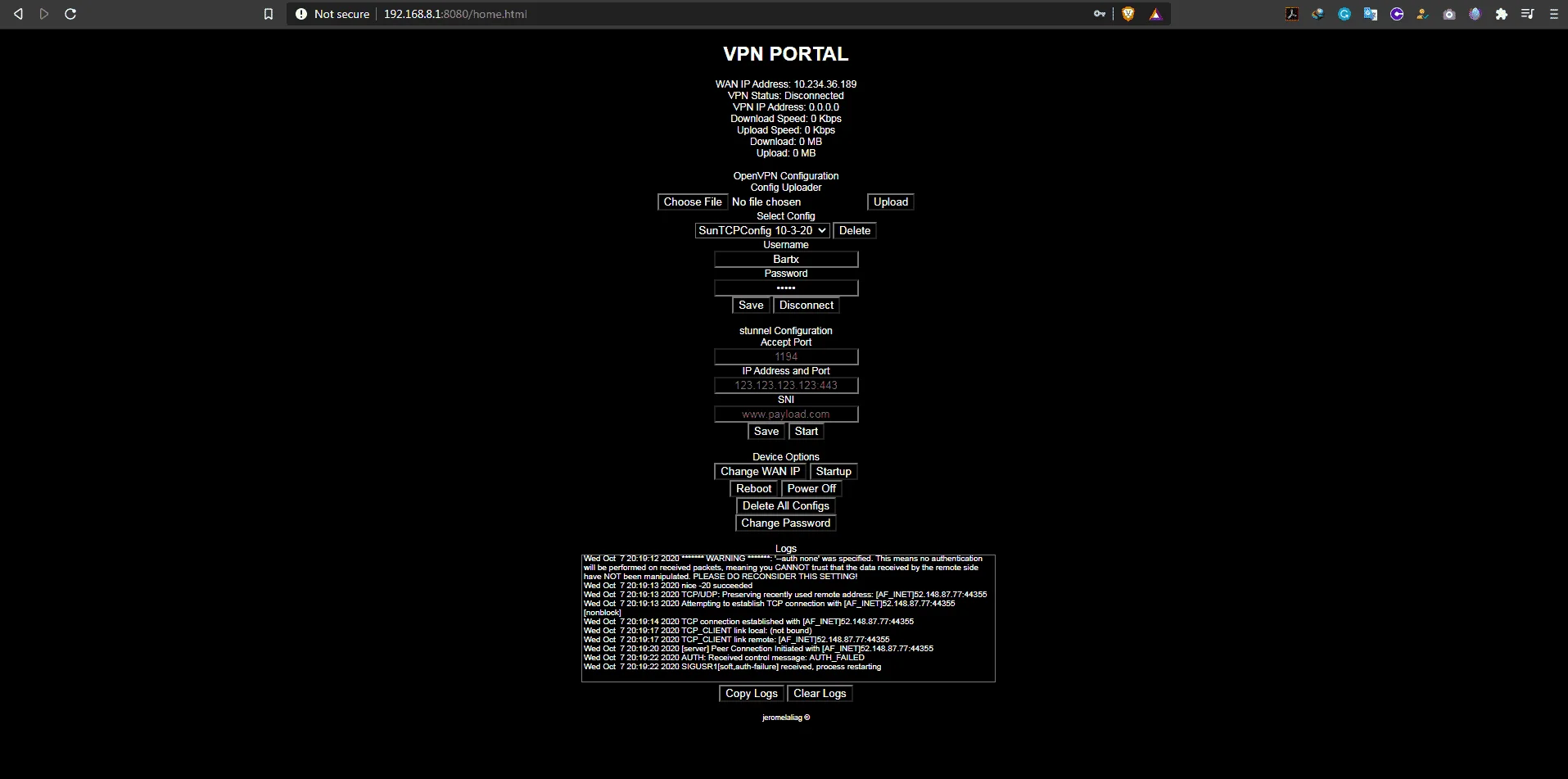
Task: Open Adobe Acrobat extension
Action: (1292, 14)
